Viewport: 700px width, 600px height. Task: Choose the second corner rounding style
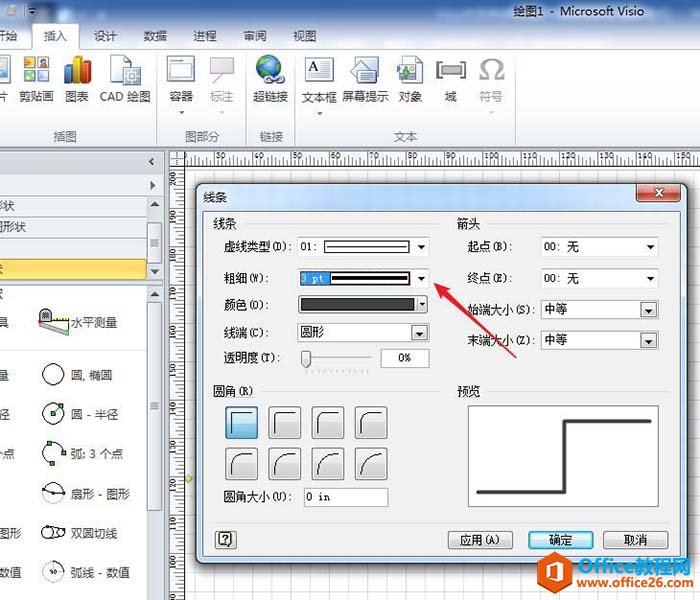pos(285,422)
